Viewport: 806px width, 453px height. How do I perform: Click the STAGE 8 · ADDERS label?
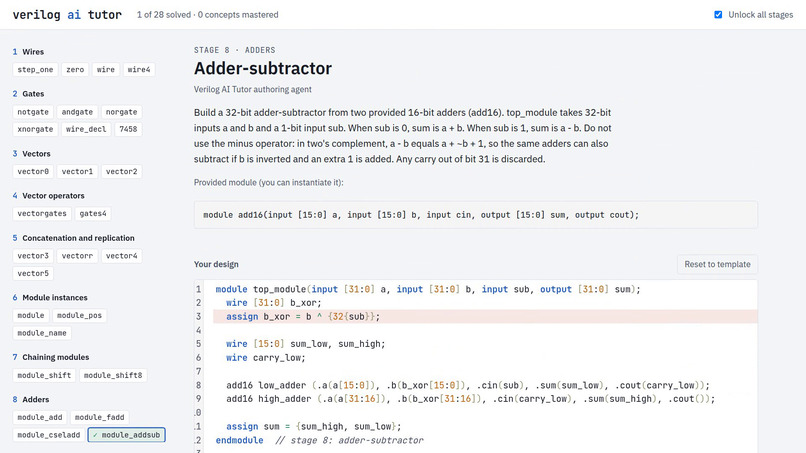pos(234,50)
